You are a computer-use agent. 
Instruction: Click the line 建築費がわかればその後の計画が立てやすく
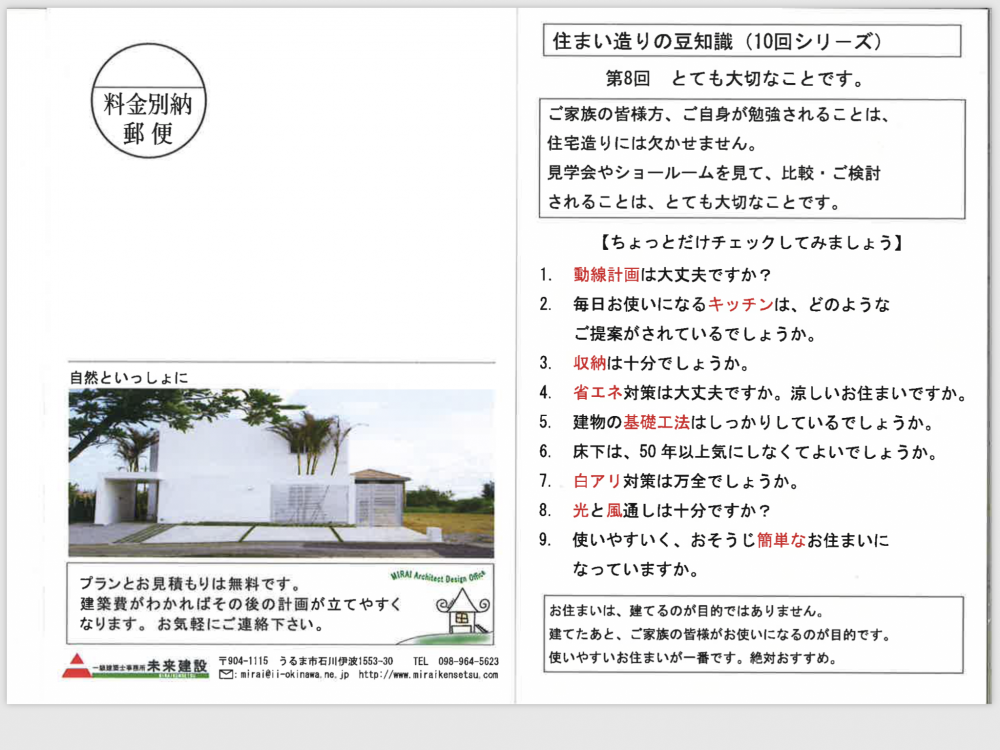coord(241,604)
